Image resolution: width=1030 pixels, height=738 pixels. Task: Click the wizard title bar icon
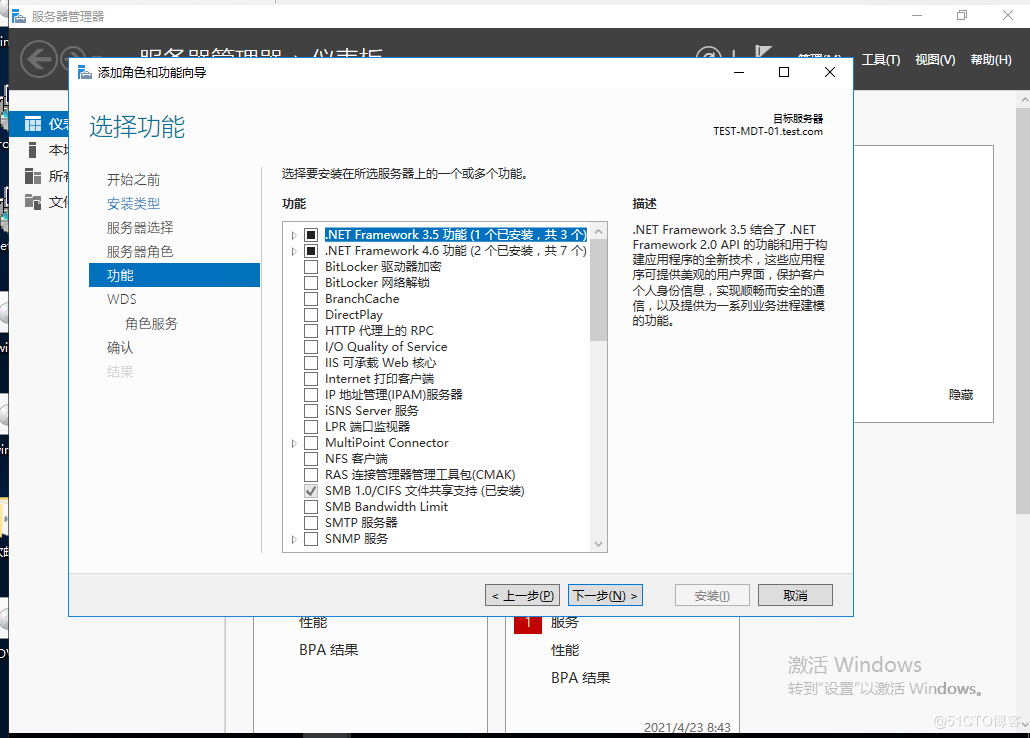(x=85, y=72)
